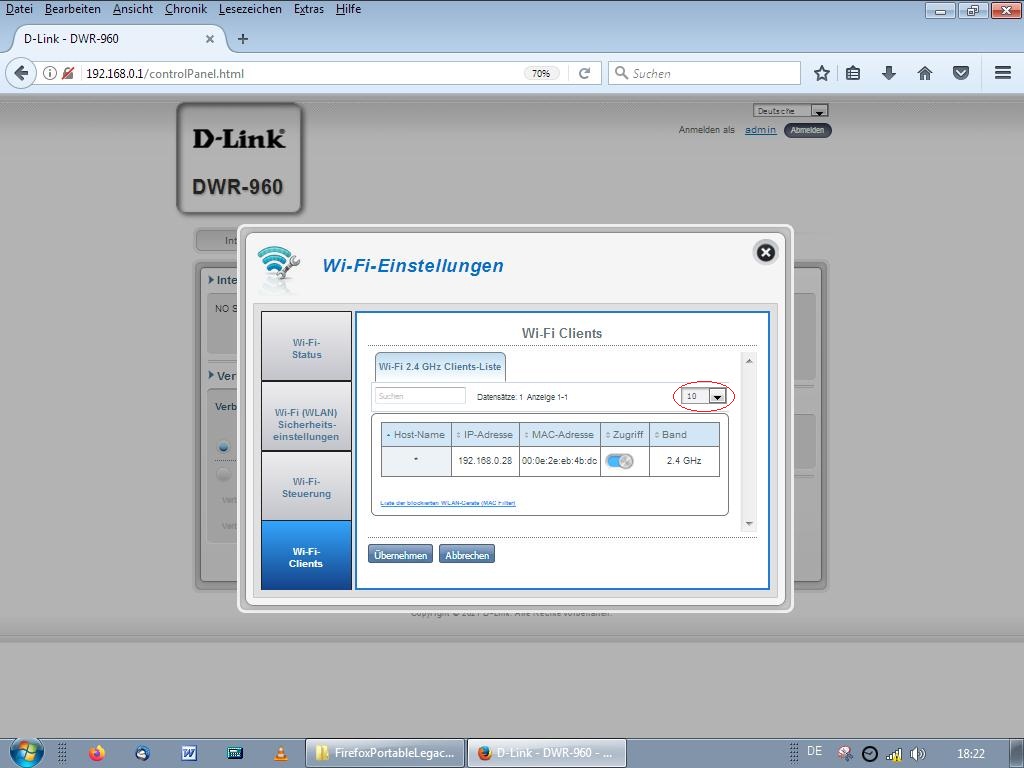This screenshot has height=768, width=1024.
Task: Open the Lesezeichen menu
Action: pos(250,9)
